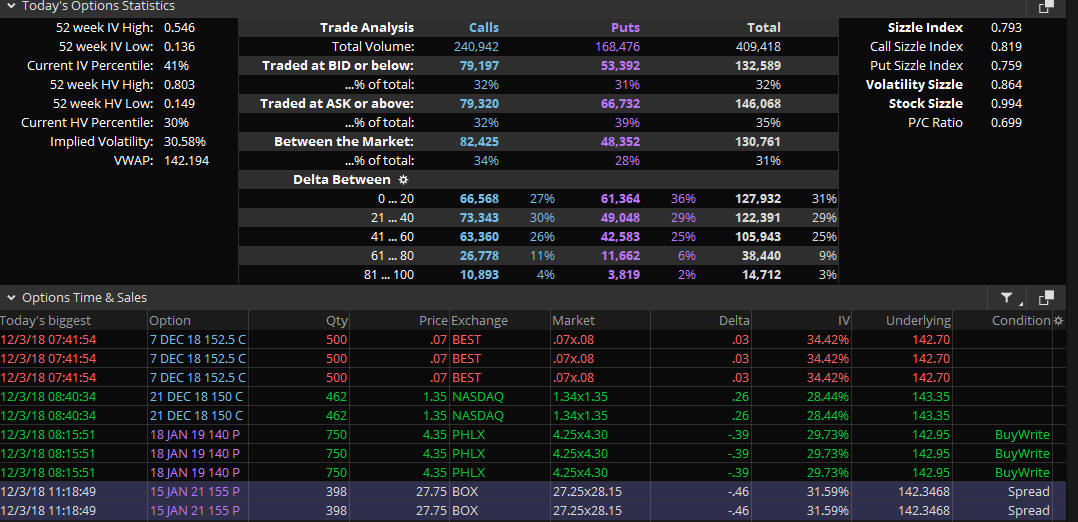
Task: Click the Time & Sales filter icon
Action: [1008, 298]
